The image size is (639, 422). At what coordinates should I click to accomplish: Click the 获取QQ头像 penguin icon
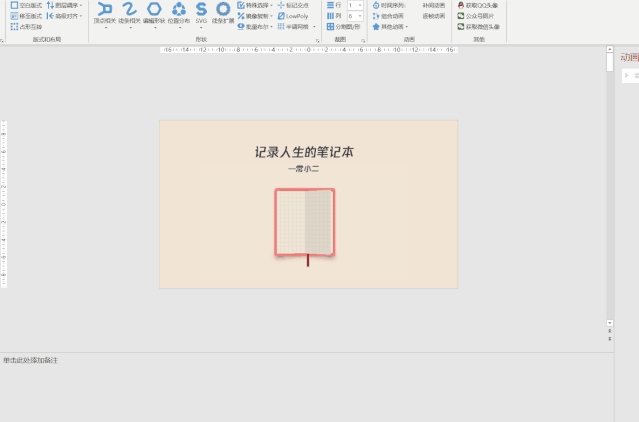click(461, 5)
